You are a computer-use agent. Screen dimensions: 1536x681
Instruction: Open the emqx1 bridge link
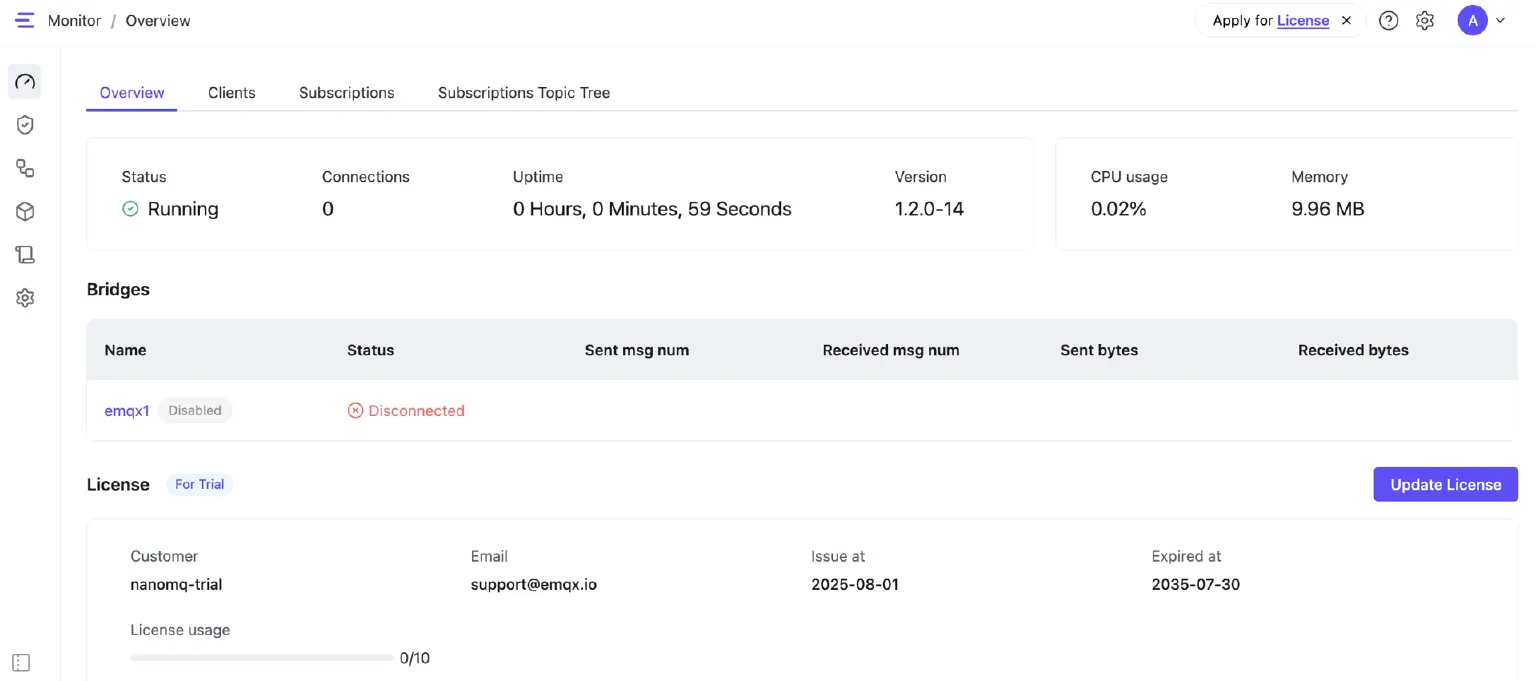pos(127,410)
